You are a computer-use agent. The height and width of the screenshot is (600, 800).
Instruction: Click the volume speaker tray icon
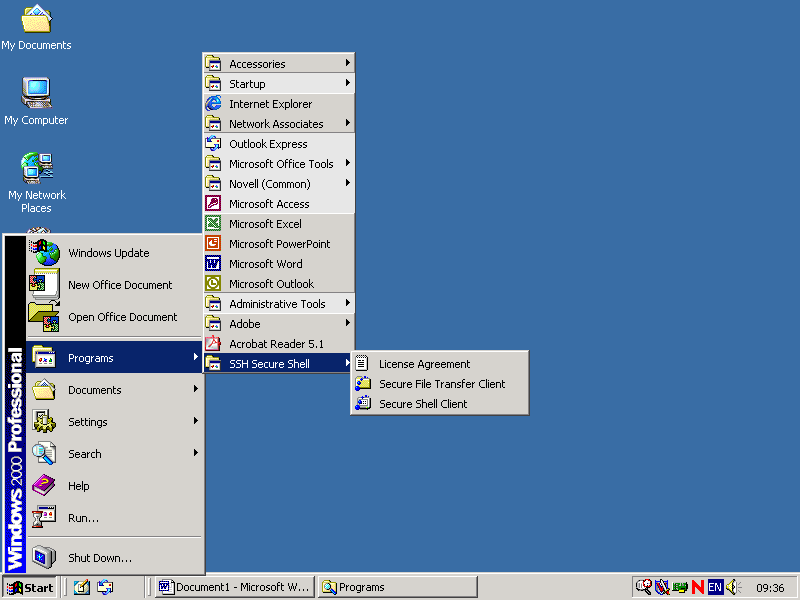733,587
